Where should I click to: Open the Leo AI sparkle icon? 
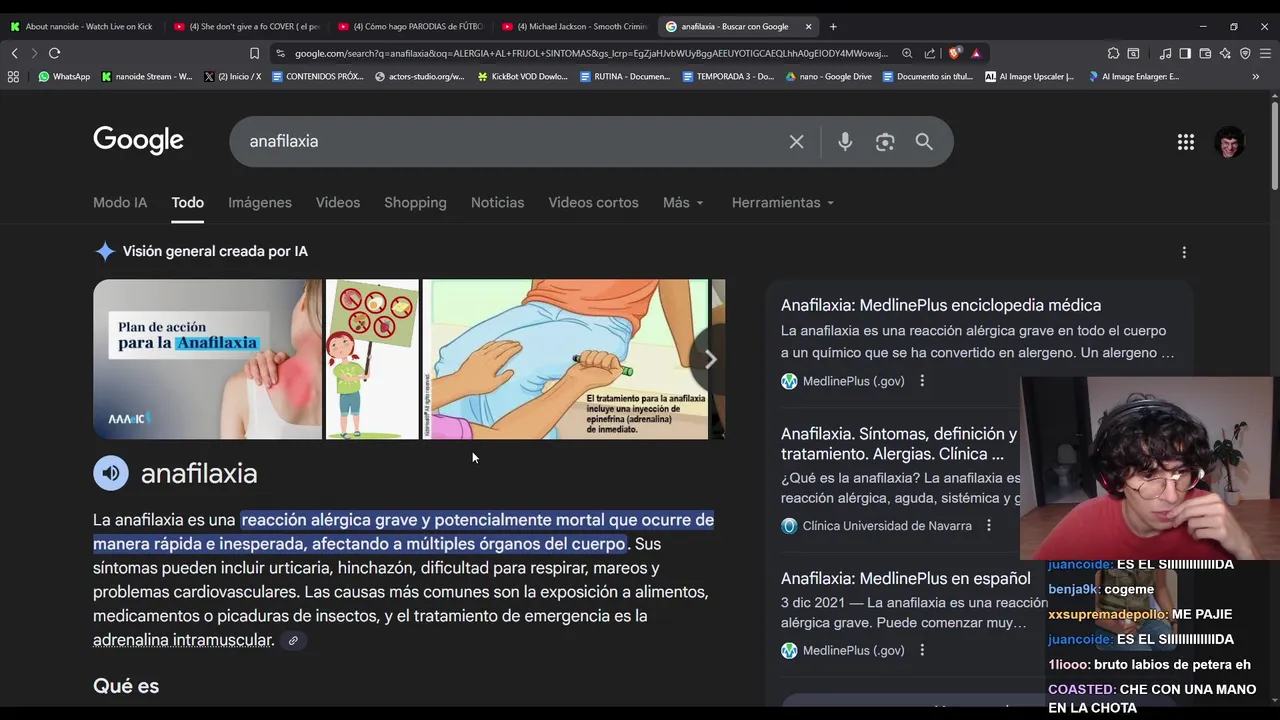point(1225,53)
